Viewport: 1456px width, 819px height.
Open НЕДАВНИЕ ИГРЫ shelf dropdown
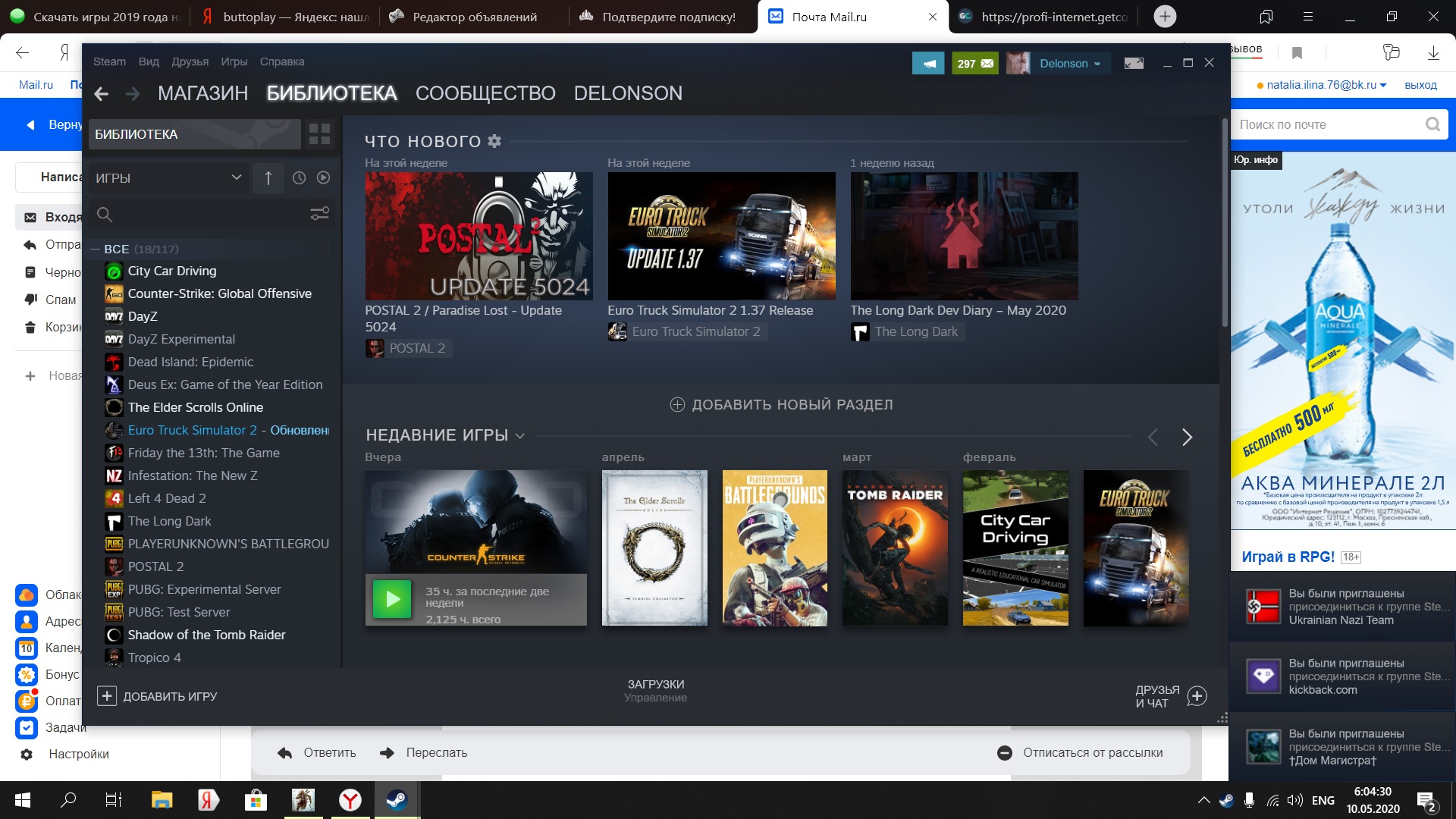tap(520, 435)
